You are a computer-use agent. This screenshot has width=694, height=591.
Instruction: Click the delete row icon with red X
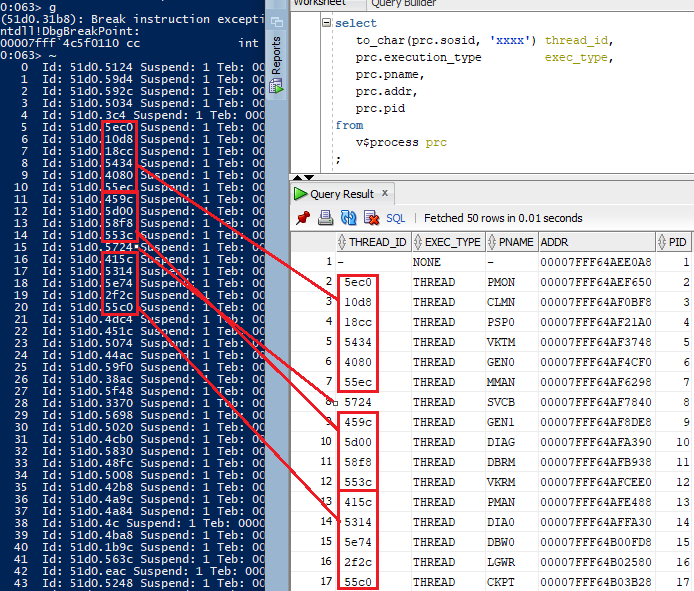[371, 218]
